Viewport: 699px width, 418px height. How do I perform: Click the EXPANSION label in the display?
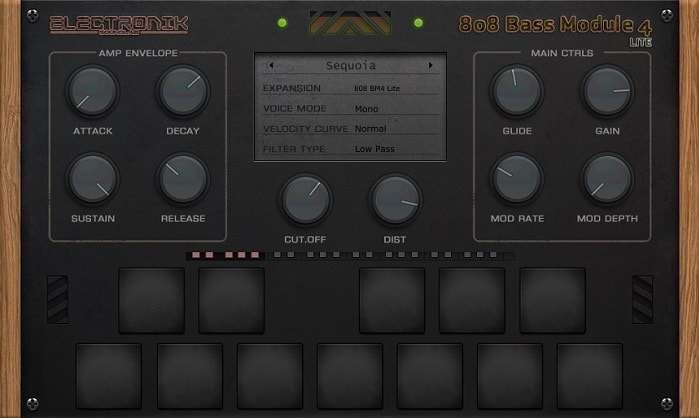tap(292, 88)
